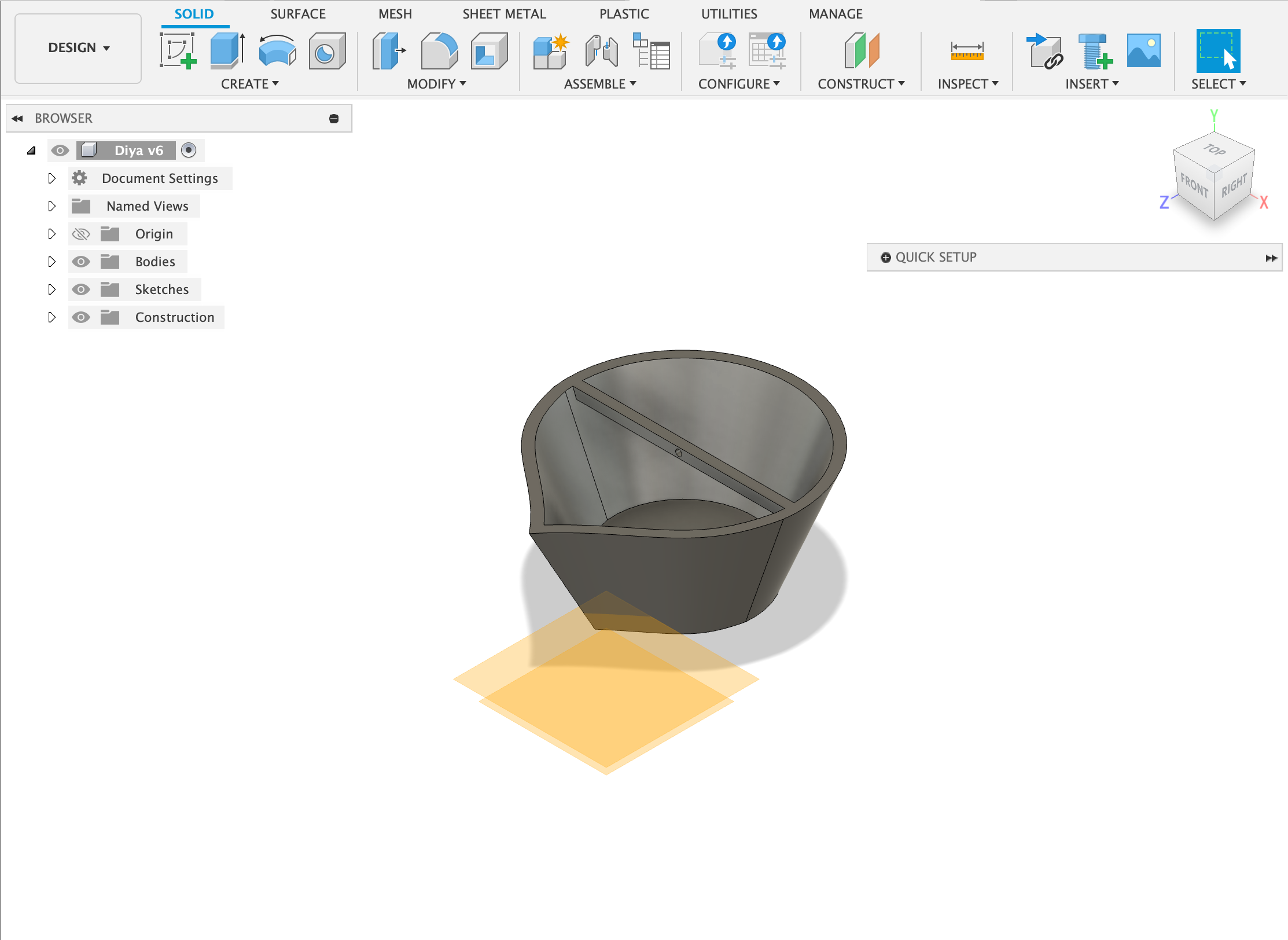The width and height of the screenshot is (1288, 940).
Task: Select the Fillet tool icon
Action: point(439,50)
